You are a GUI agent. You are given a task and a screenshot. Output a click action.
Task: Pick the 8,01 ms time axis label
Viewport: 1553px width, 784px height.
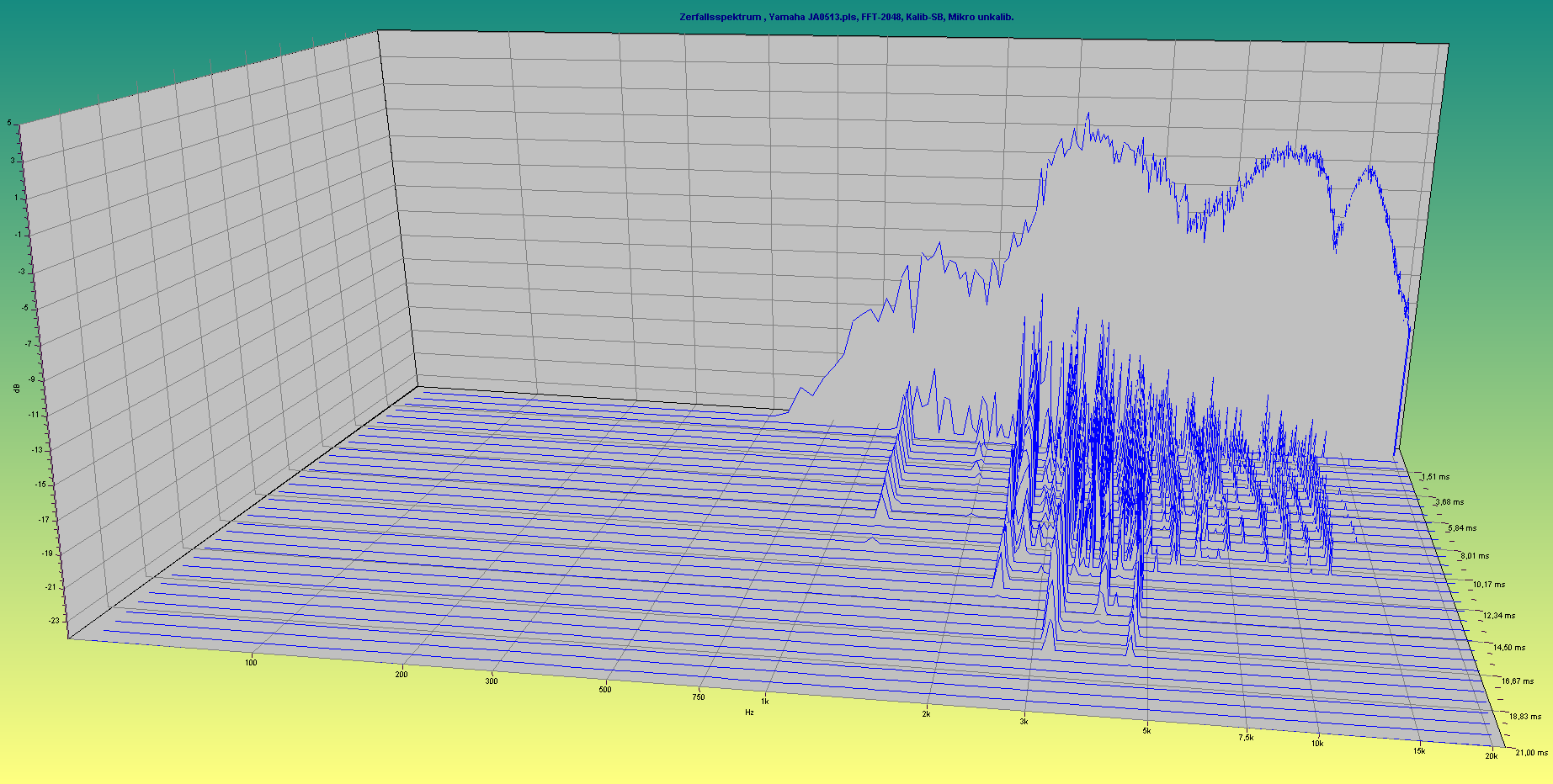click(1475, 556)
